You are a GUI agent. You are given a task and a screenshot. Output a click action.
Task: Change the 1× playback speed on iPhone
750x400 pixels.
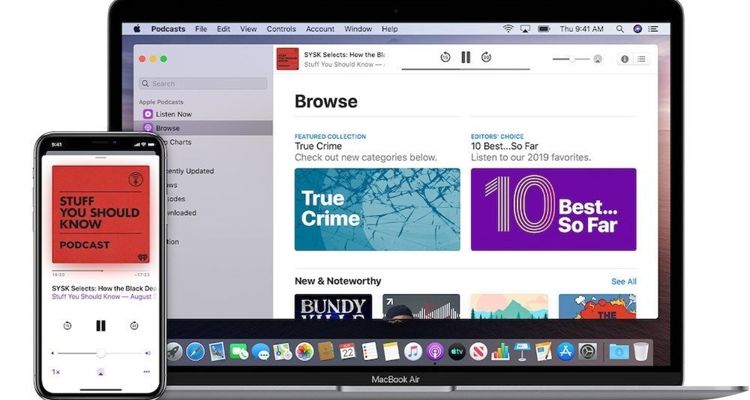[56, 372]
